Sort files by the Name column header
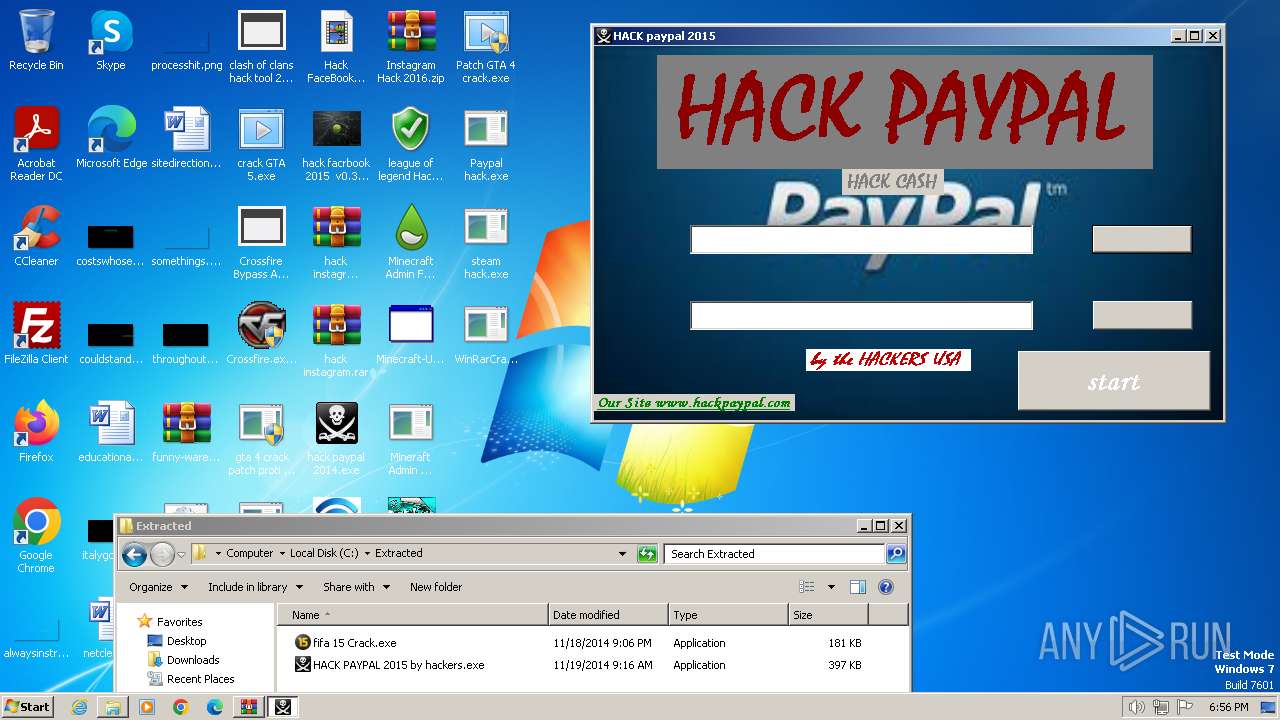 pos(412,615)
